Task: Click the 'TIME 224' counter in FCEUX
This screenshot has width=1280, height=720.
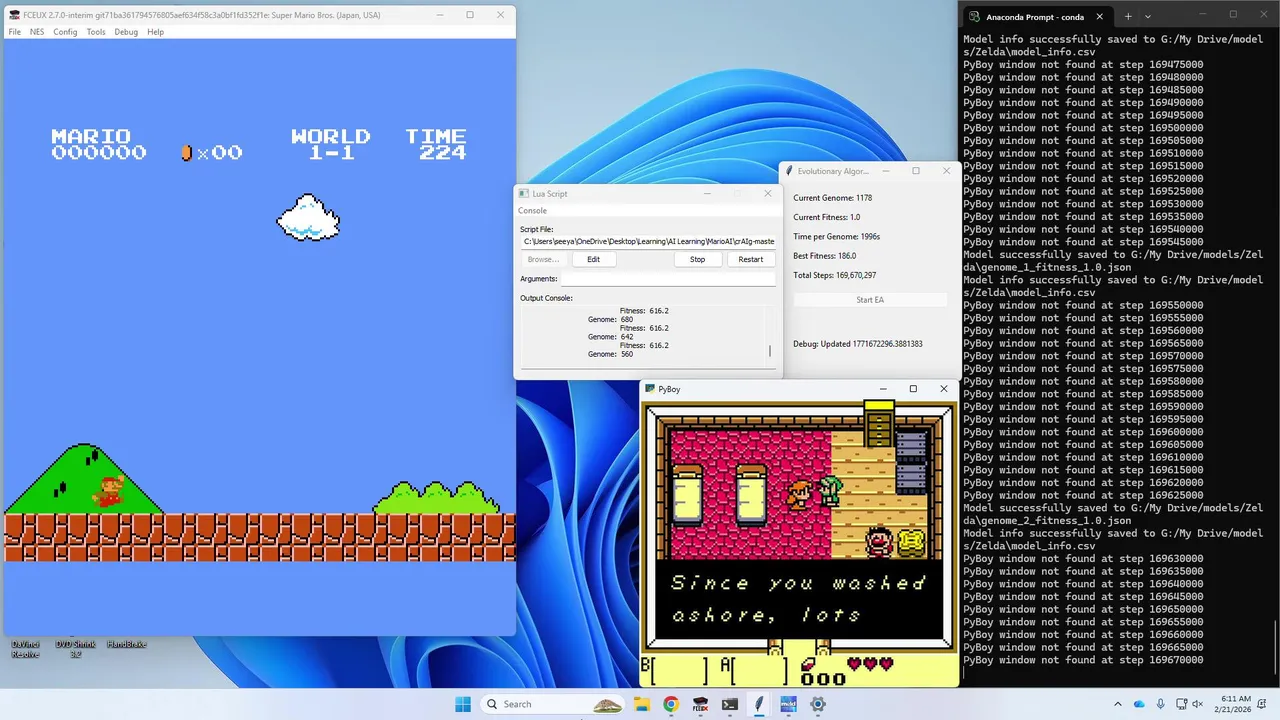Action: pos(435,144)
